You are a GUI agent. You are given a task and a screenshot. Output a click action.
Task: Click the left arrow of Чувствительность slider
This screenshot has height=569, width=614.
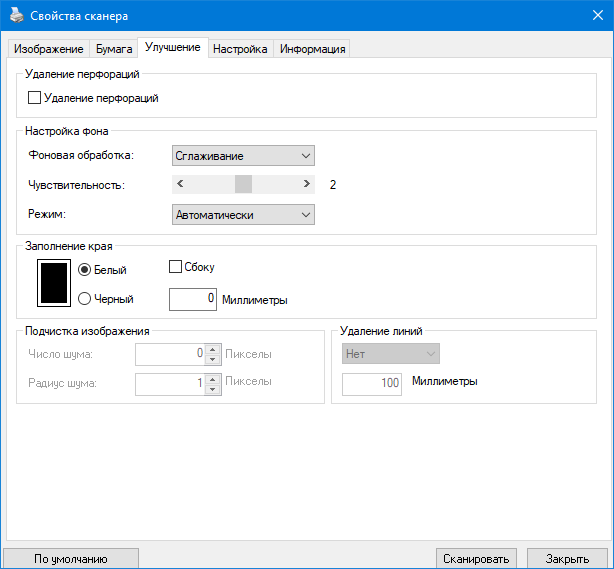(180, 184)
